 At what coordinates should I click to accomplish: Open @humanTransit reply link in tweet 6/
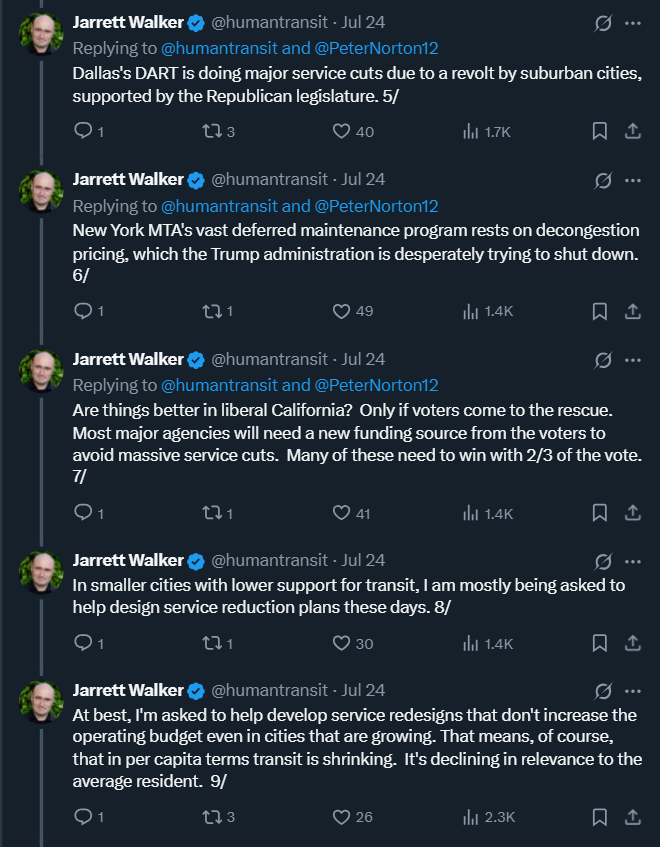tap(207, 206)
